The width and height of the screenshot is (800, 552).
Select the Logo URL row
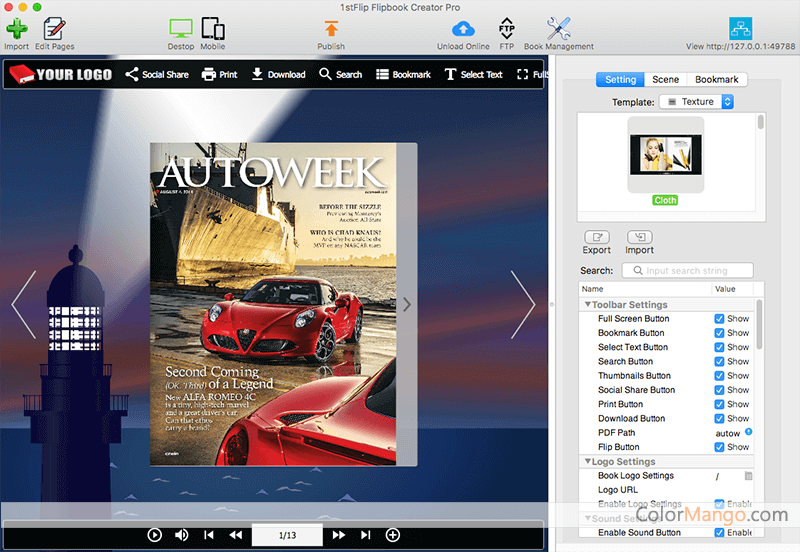pos(666,490)
